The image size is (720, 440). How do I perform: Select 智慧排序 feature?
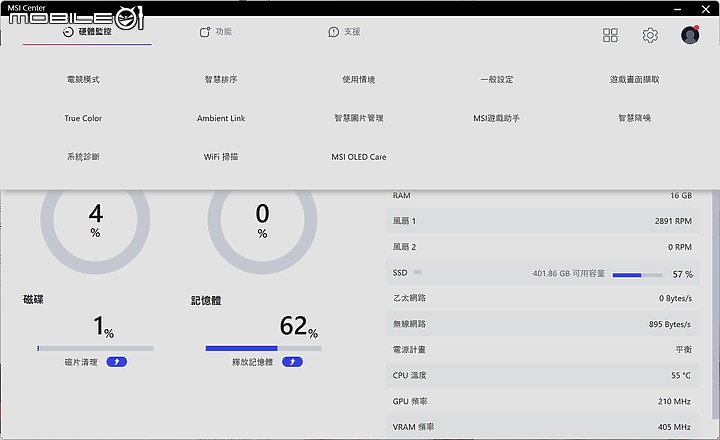pyautogui.click(x=221, y=79)
